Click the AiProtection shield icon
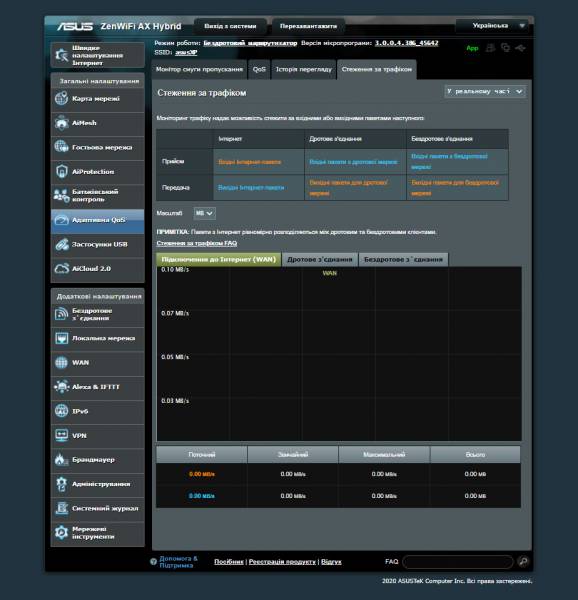The width and height of the screenshot is (578, 600). pos(61,172)
